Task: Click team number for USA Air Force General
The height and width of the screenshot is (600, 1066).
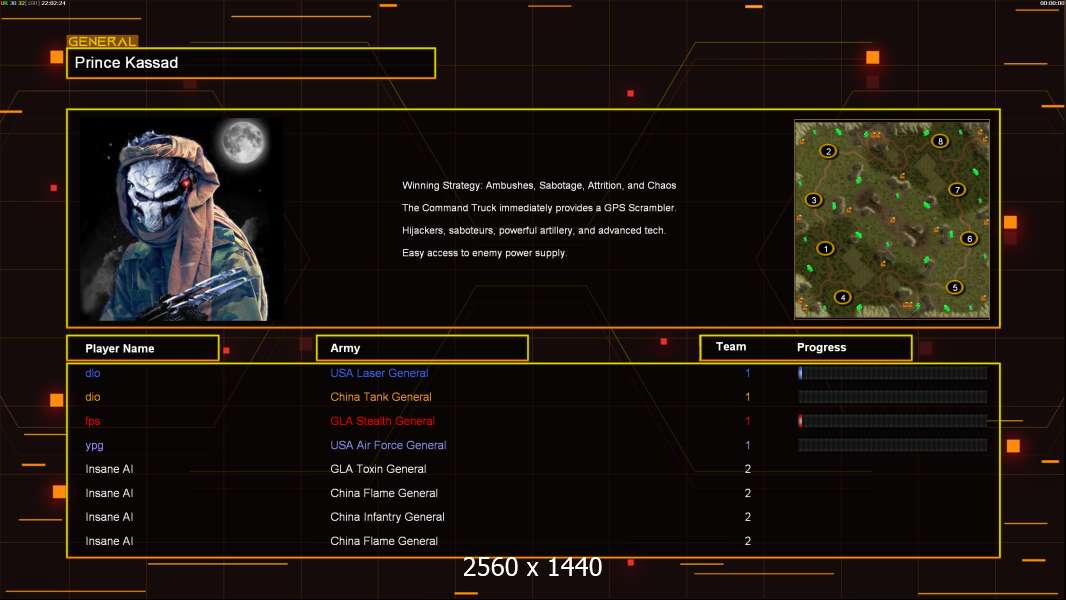Action: click(747, 445)
